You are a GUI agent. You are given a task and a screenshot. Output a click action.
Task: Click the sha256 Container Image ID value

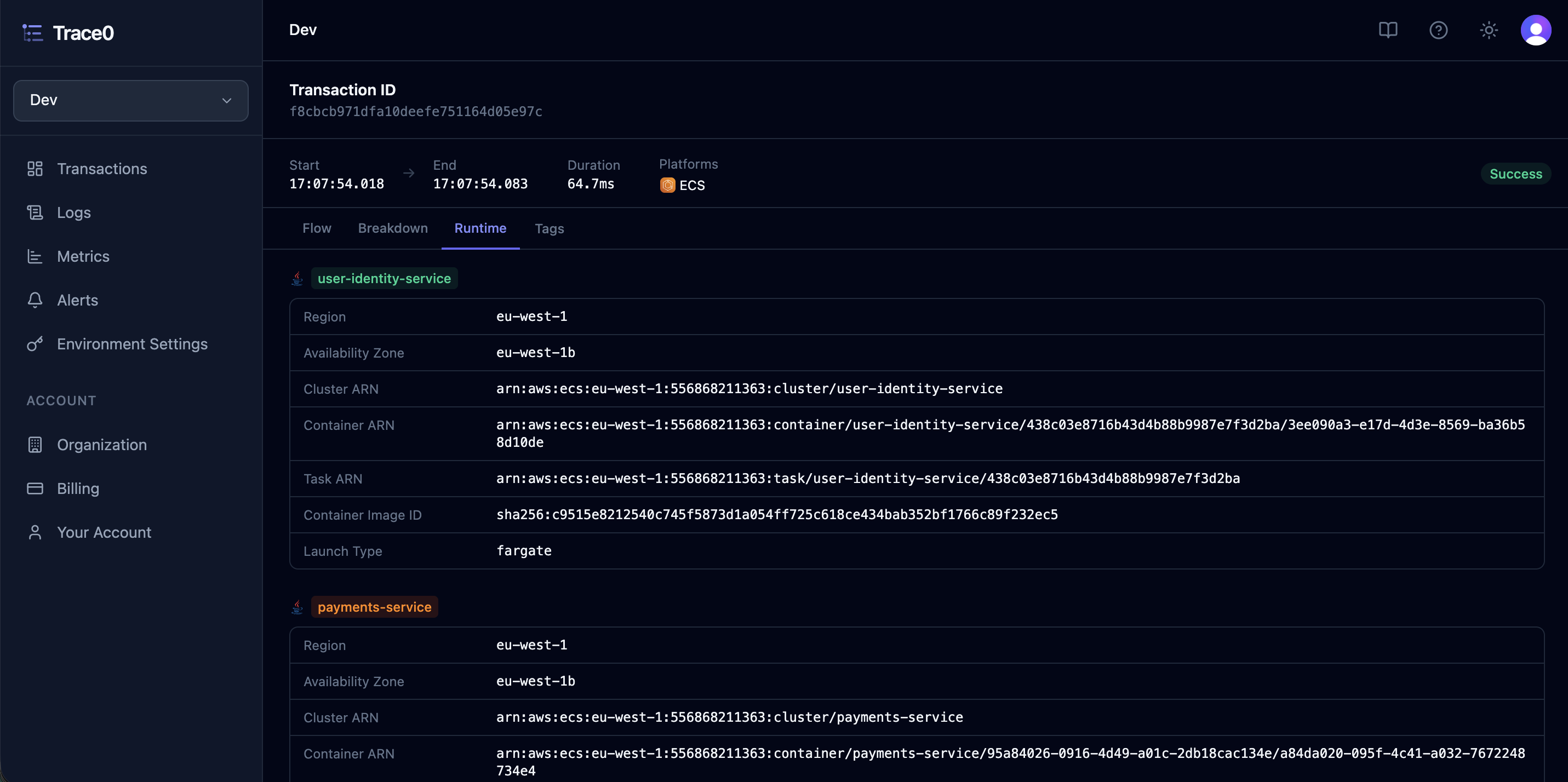pos(777,514)
